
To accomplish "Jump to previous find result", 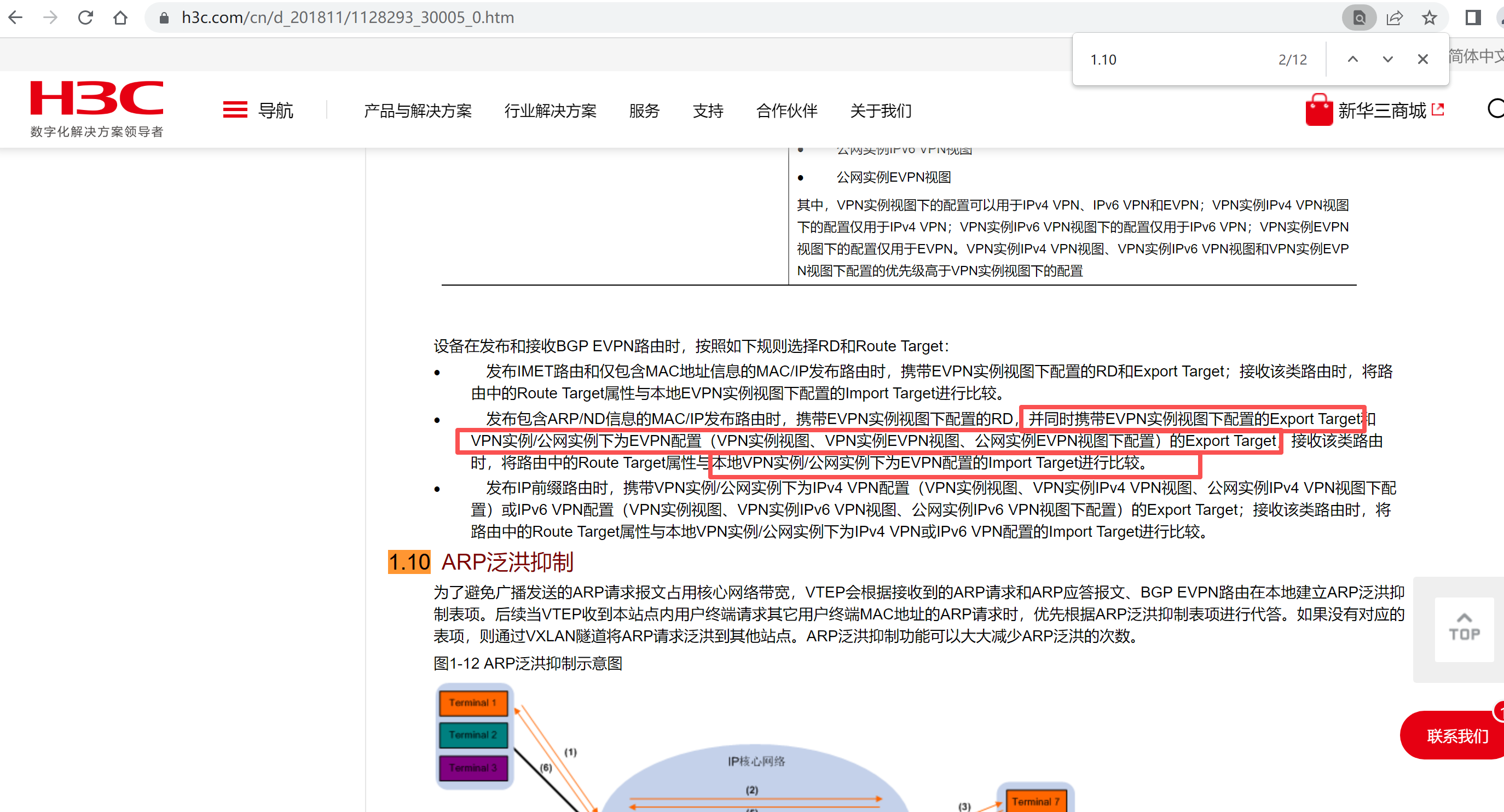I will [x=1352, y=59].
